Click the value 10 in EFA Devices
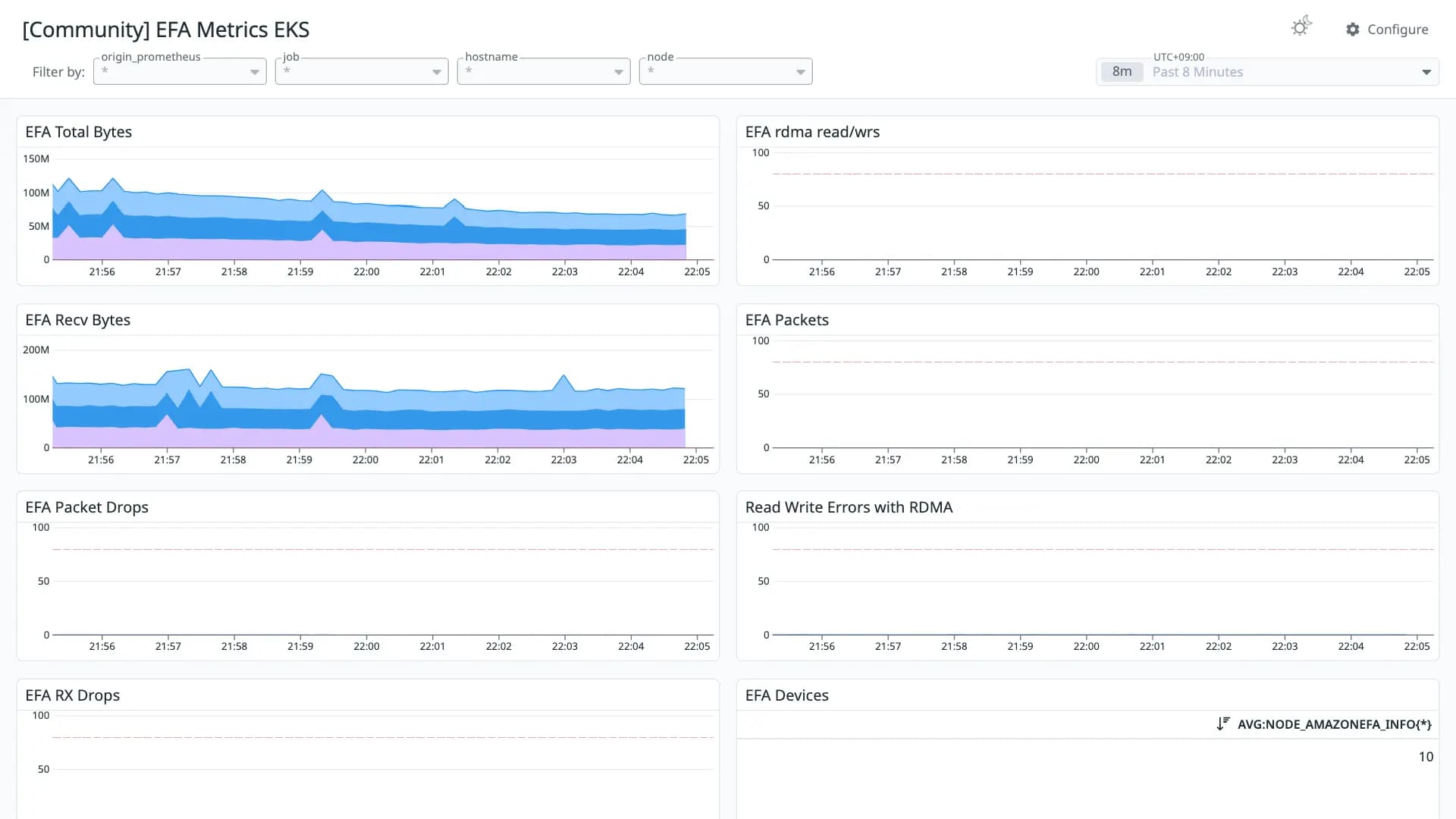This screenshot has width=1456, height=819. click(1426, 757)
